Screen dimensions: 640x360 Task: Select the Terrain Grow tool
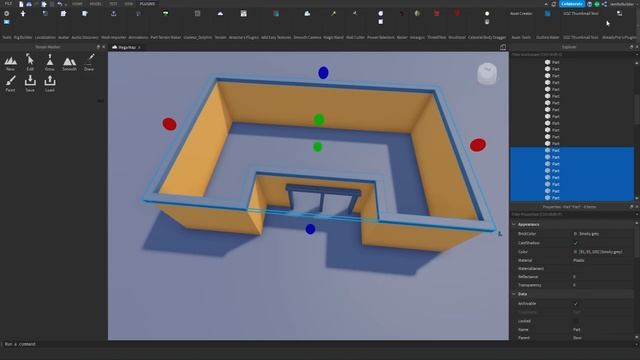(x=49, y=63)
